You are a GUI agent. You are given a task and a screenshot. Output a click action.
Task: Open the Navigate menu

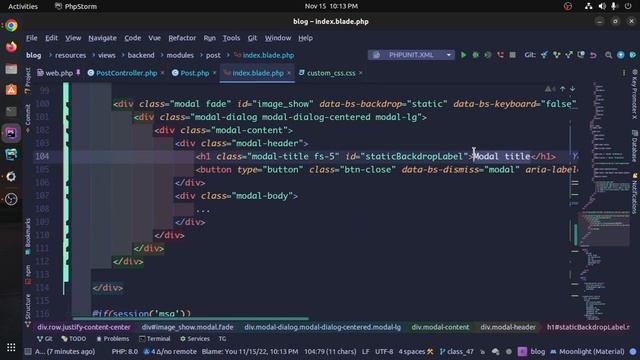102,38
